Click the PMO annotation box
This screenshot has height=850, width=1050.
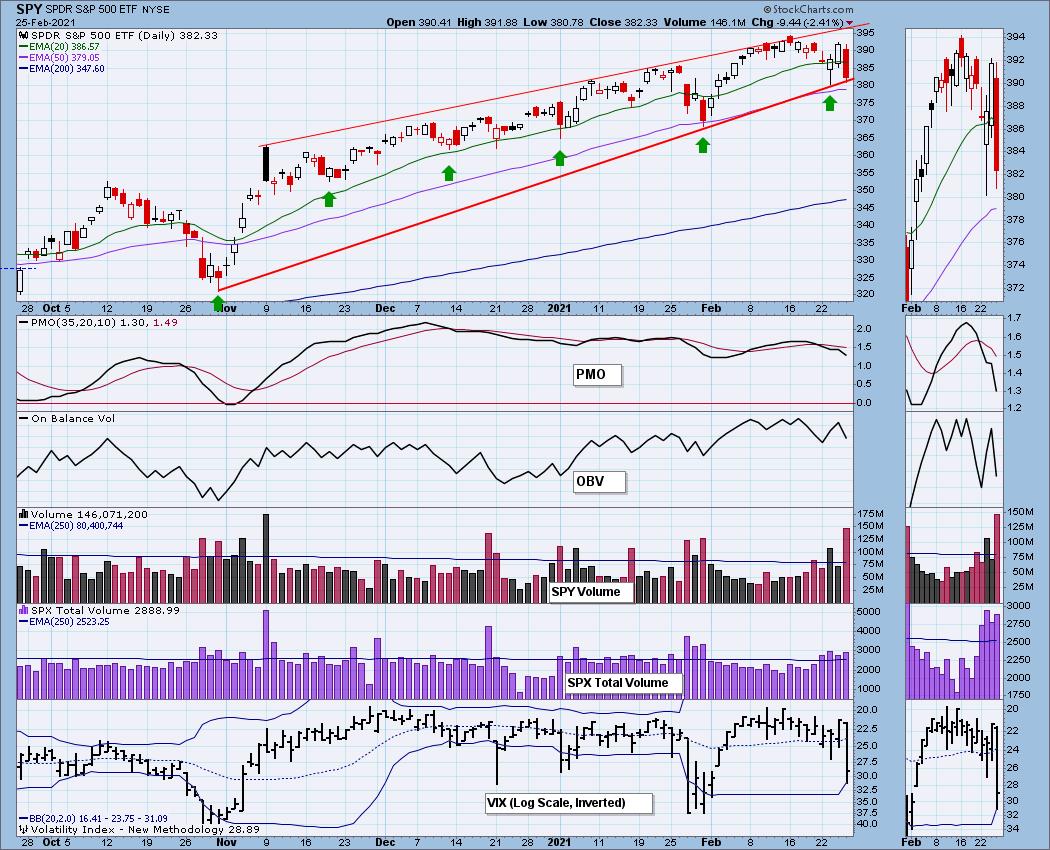[597, 375]
